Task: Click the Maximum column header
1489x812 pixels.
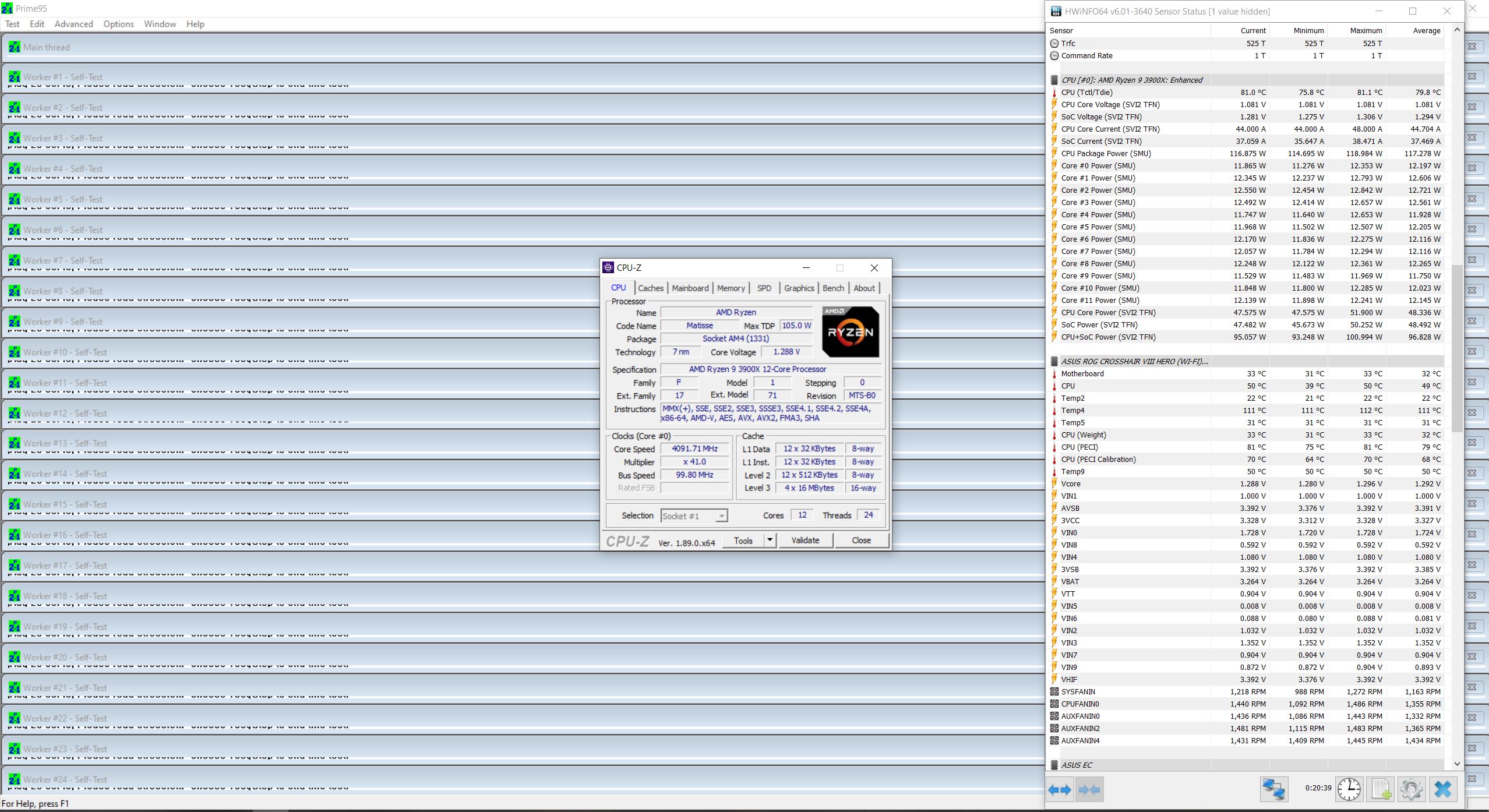Action: 1356,30
